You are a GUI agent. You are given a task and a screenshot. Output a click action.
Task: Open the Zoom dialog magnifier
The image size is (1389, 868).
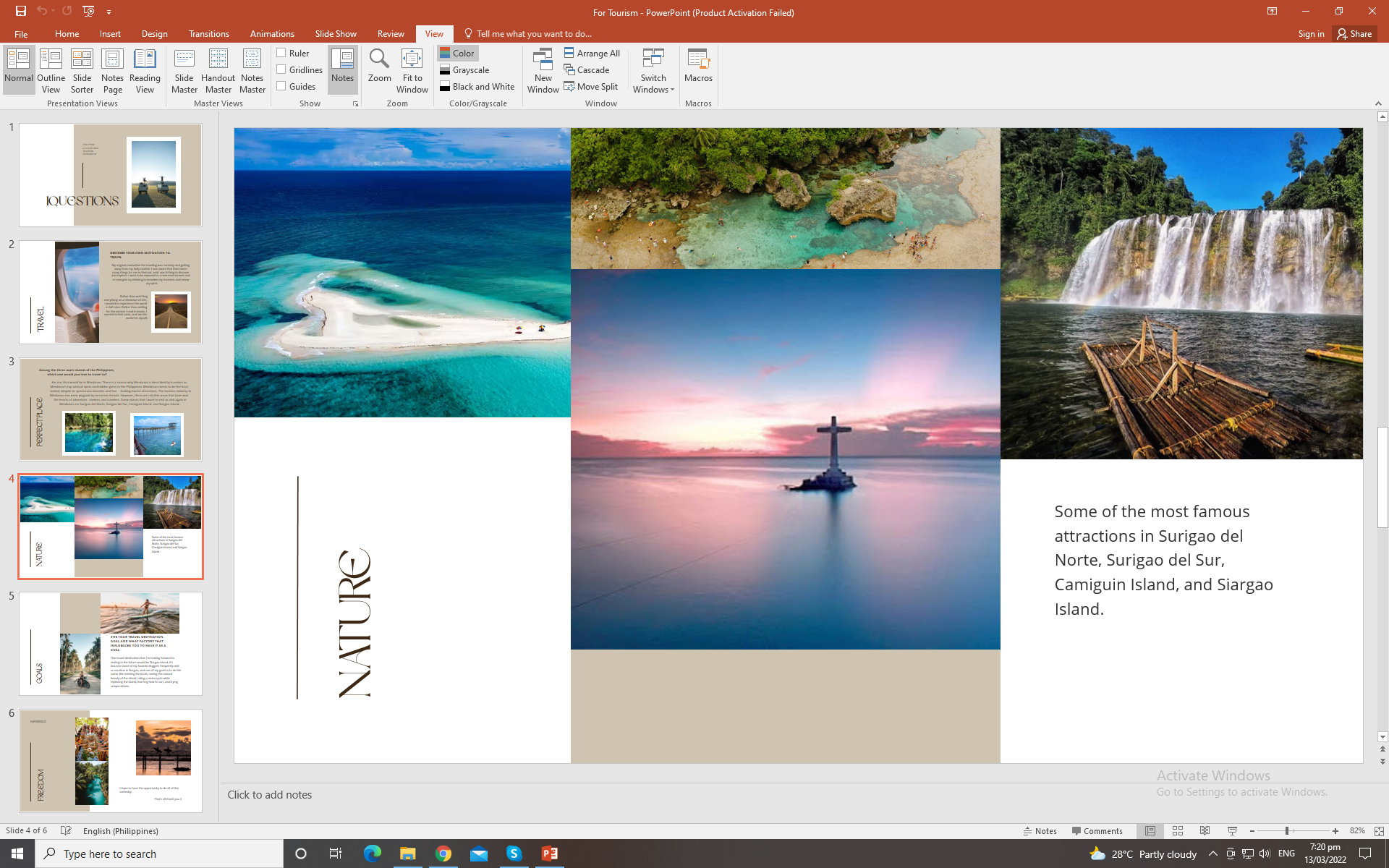tap(379, 65)
